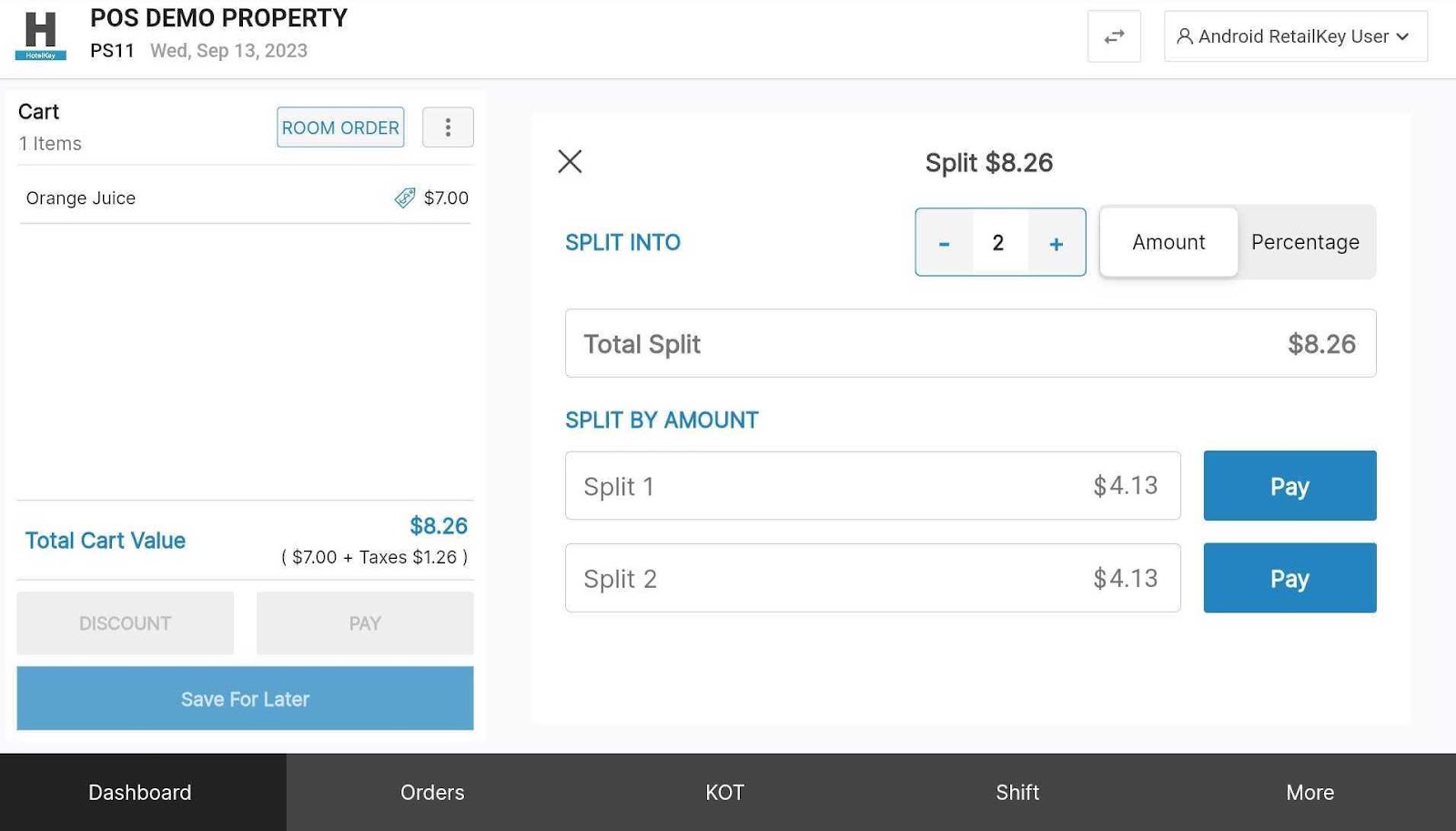Switch to Percentage split mode

point(1305,242)
